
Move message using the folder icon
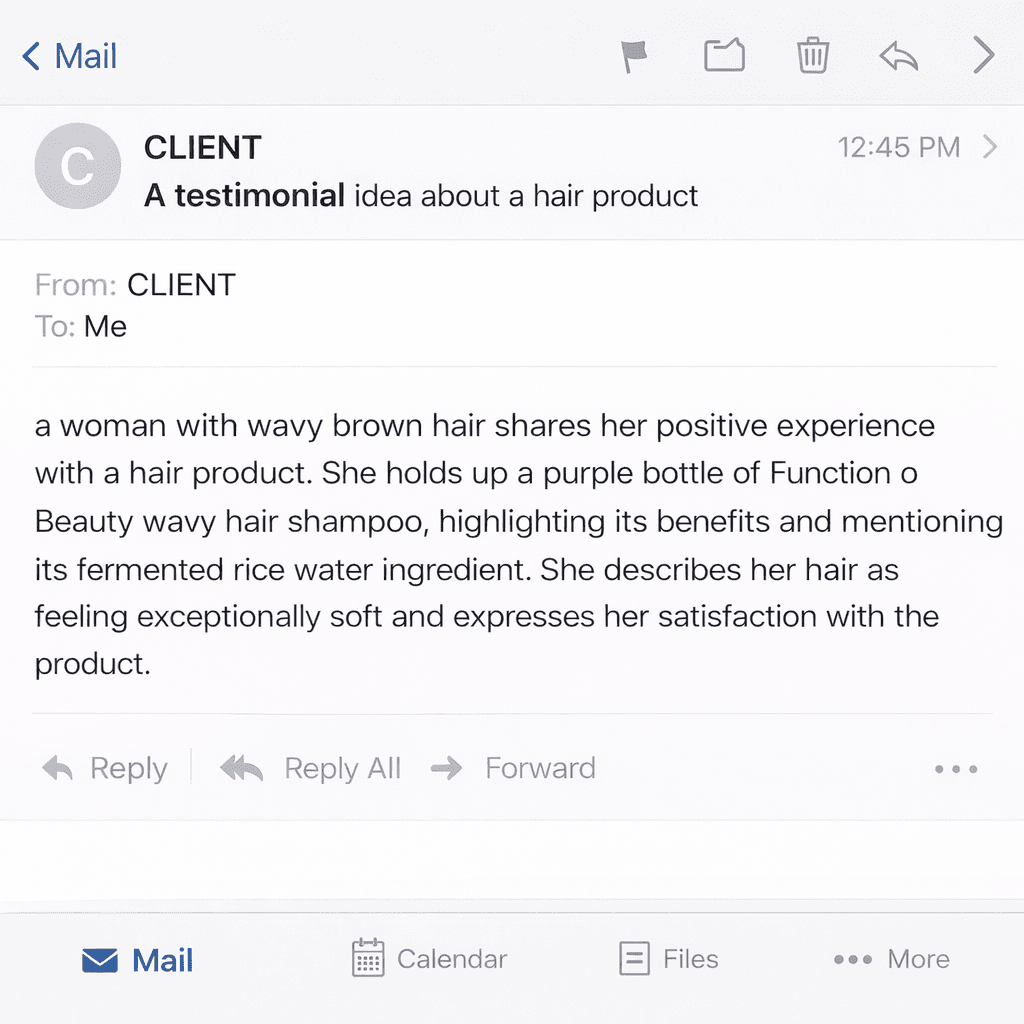pyautogui.click(x=724, y=55)
